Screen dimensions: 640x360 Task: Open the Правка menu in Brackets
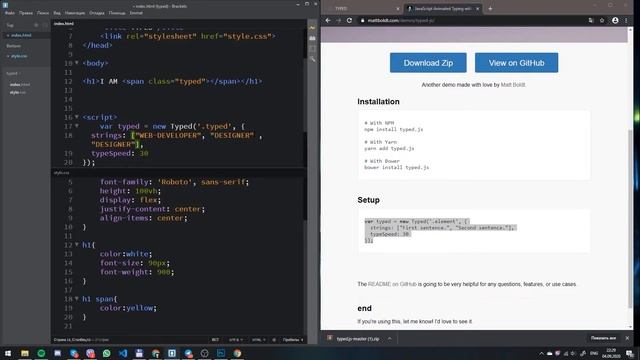coord(26,13)
